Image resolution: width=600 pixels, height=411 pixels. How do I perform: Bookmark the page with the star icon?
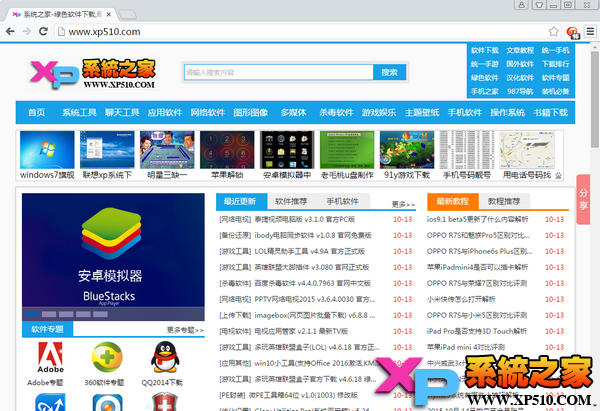(x=553, y=31)
